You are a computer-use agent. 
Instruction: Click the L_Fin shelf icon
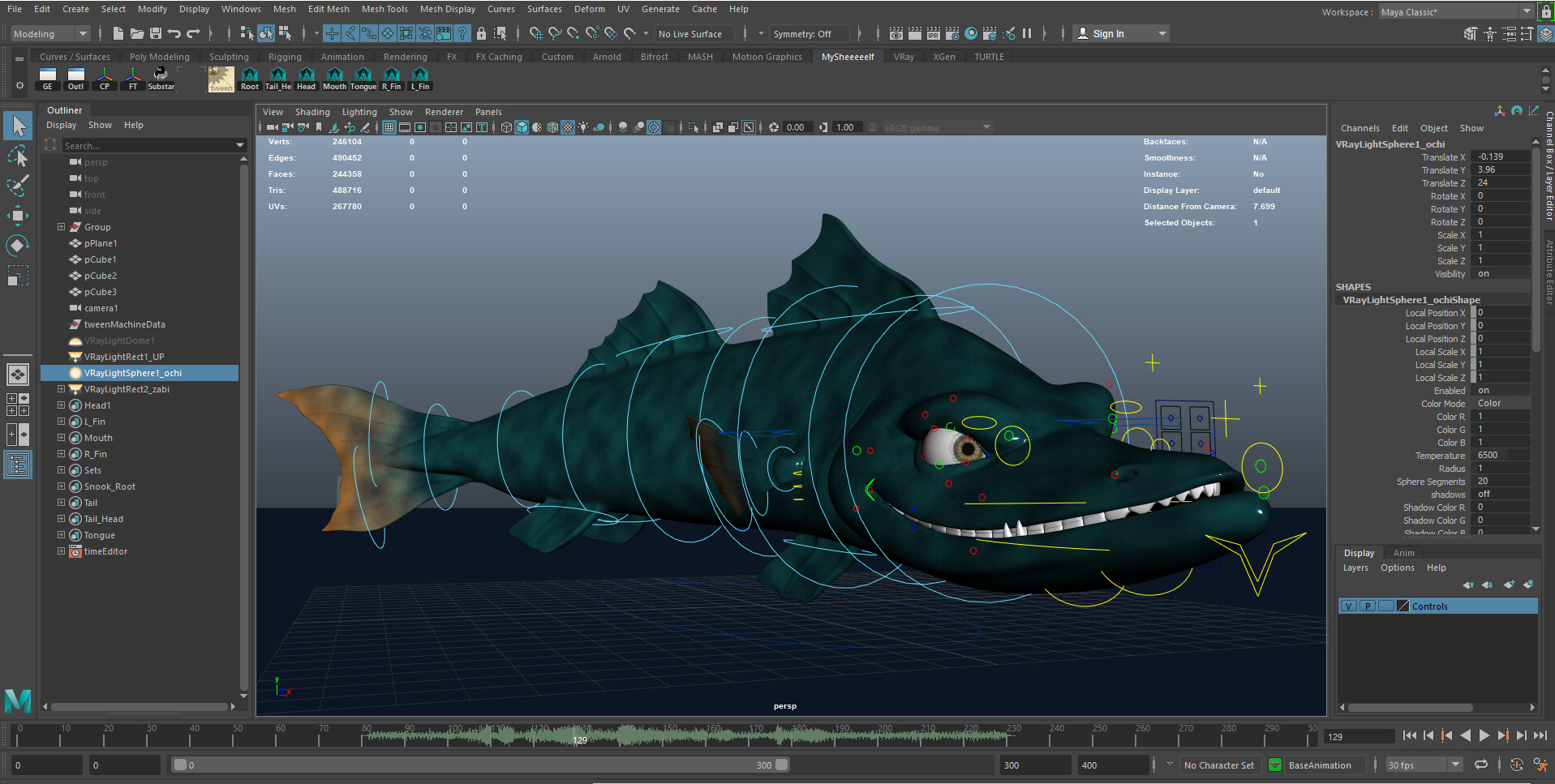pos(419,79)
